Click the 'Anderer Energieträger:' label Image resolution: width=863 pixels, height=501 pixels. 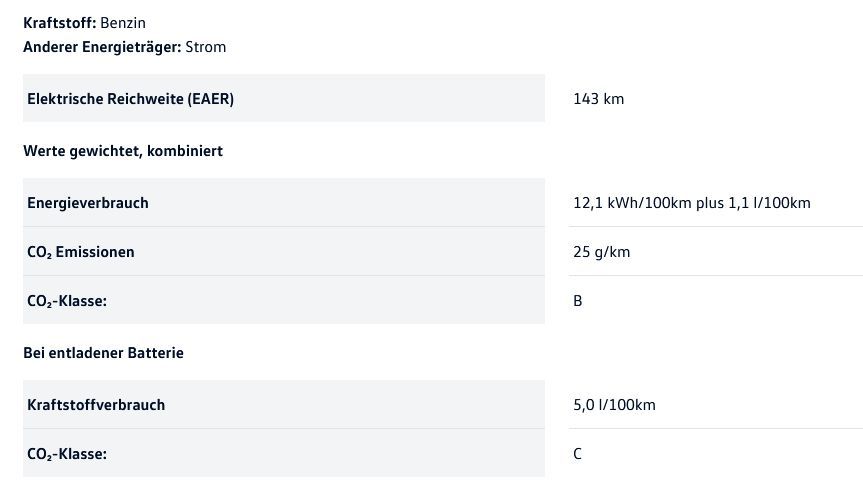pos(102,46)
